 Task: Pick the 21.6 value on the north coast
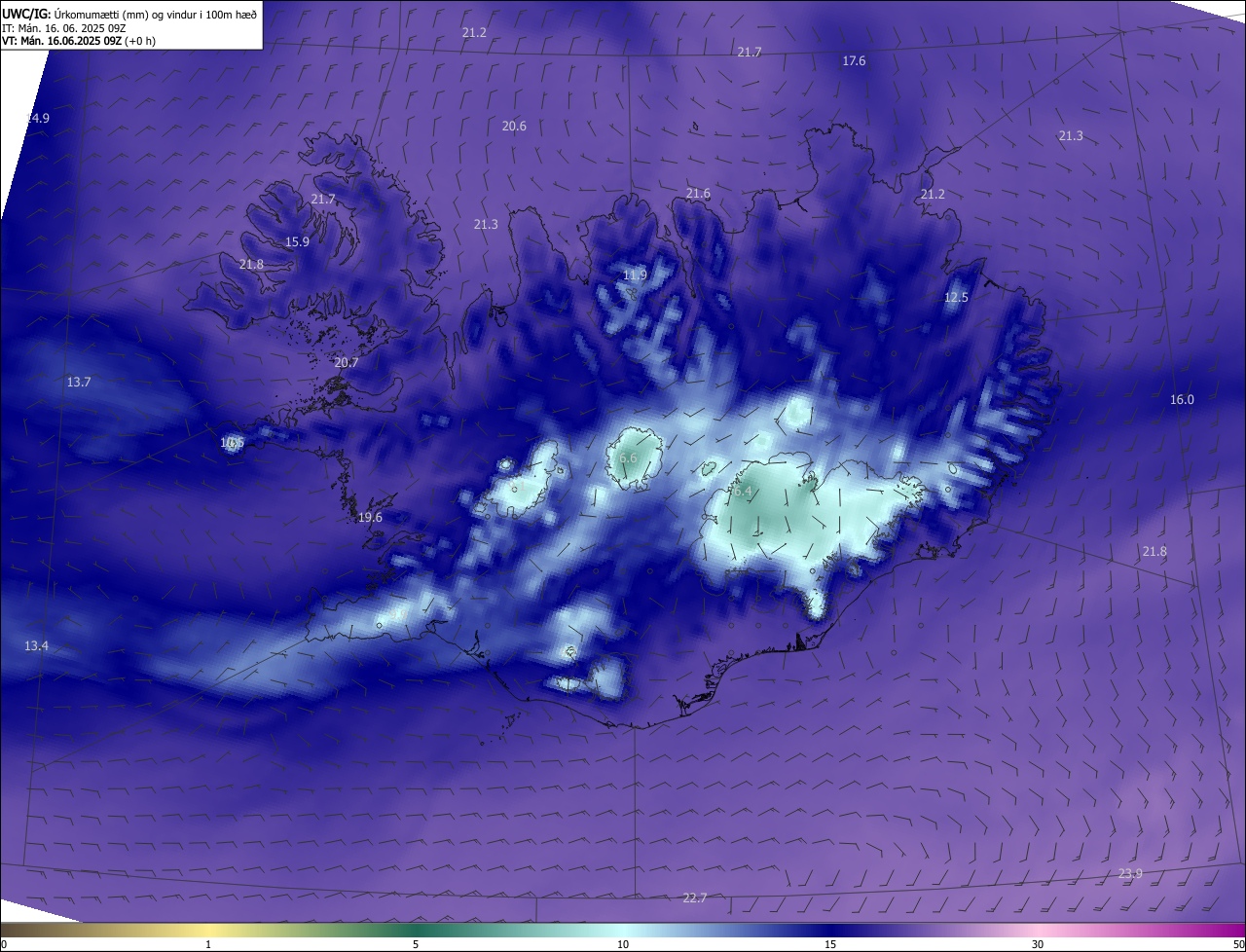[x=698, y=195]
